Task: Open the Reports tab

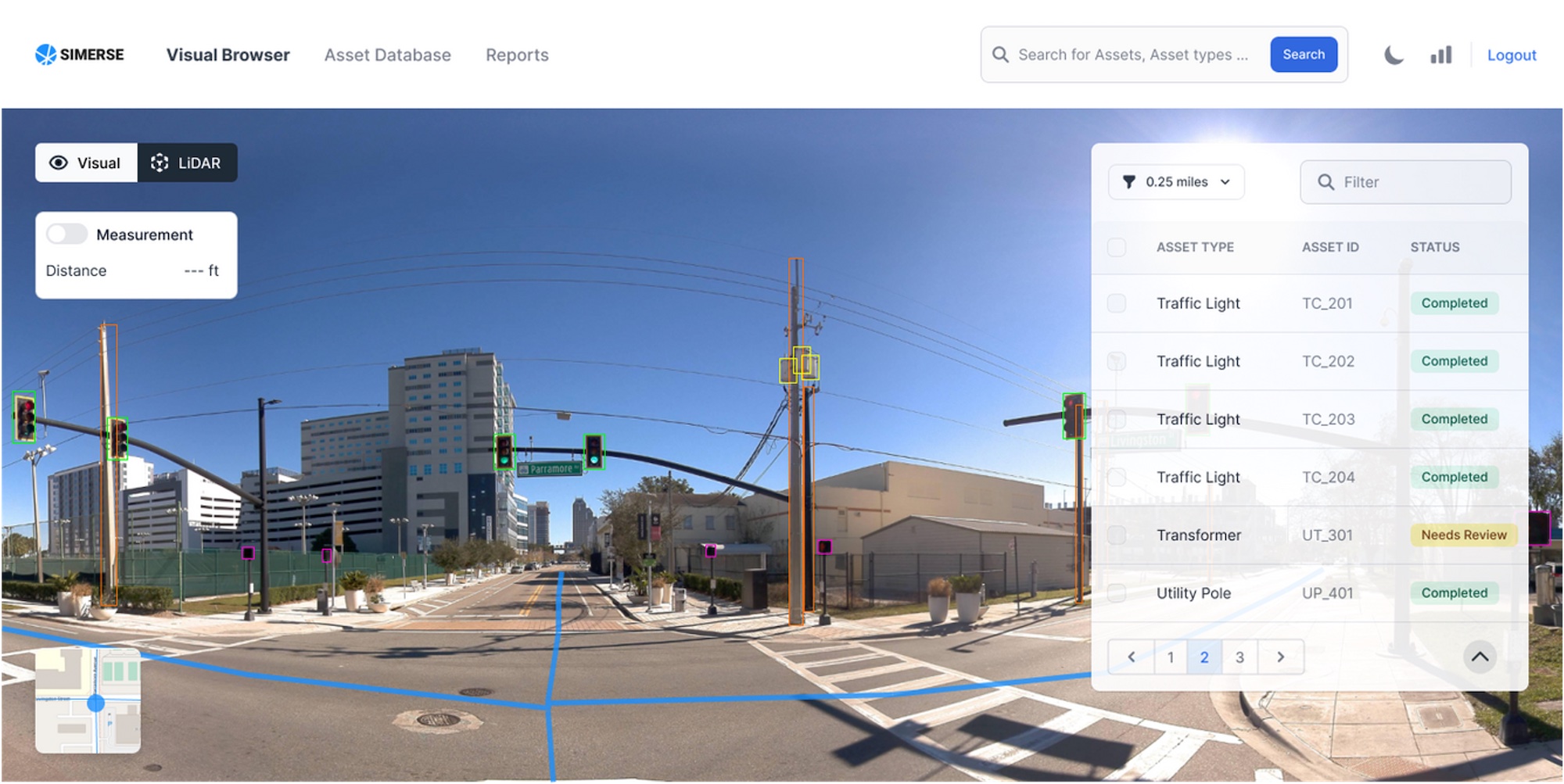Action: 517,55
